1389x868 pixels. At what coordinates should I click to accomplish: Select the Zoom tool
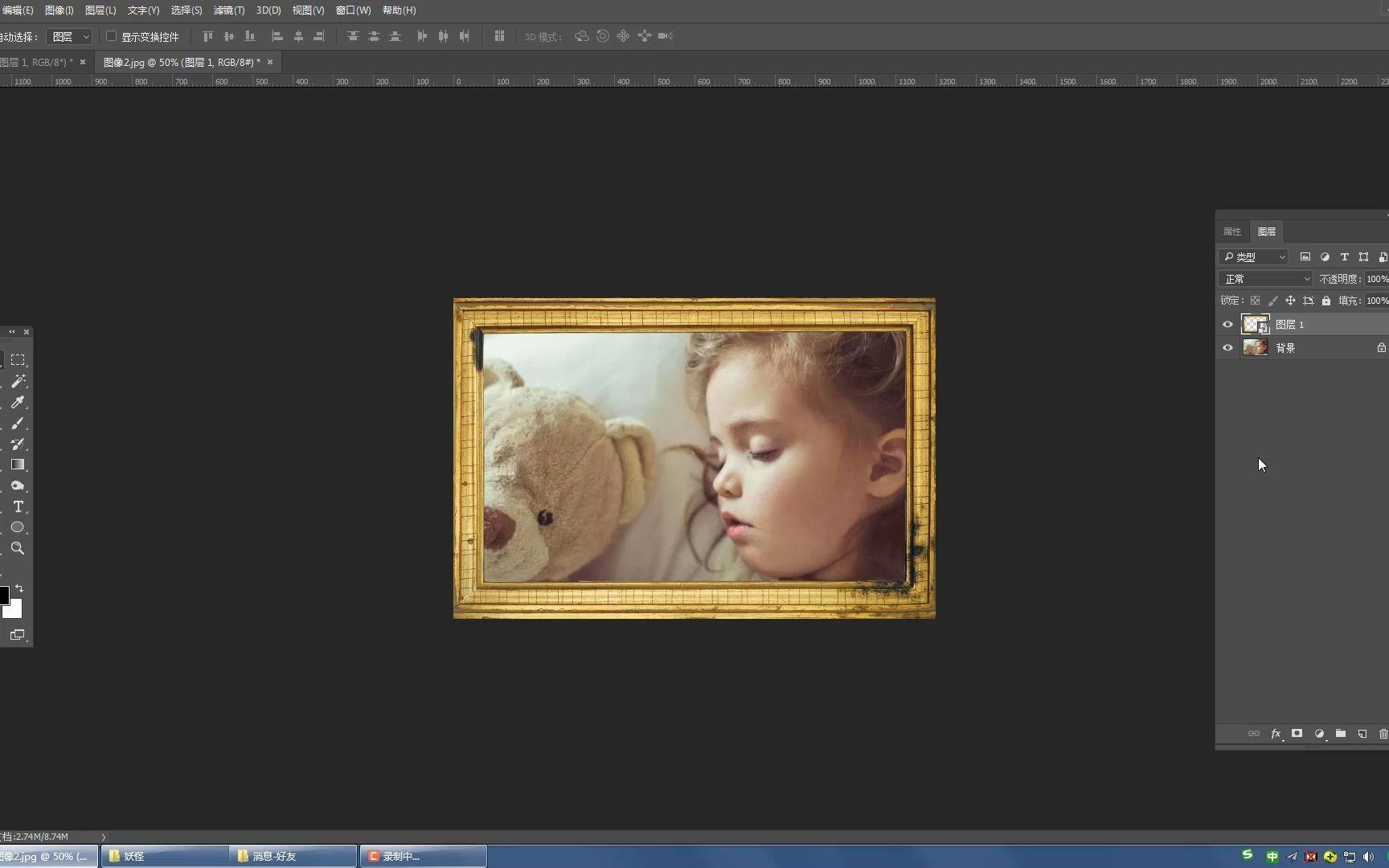(18, 548)
